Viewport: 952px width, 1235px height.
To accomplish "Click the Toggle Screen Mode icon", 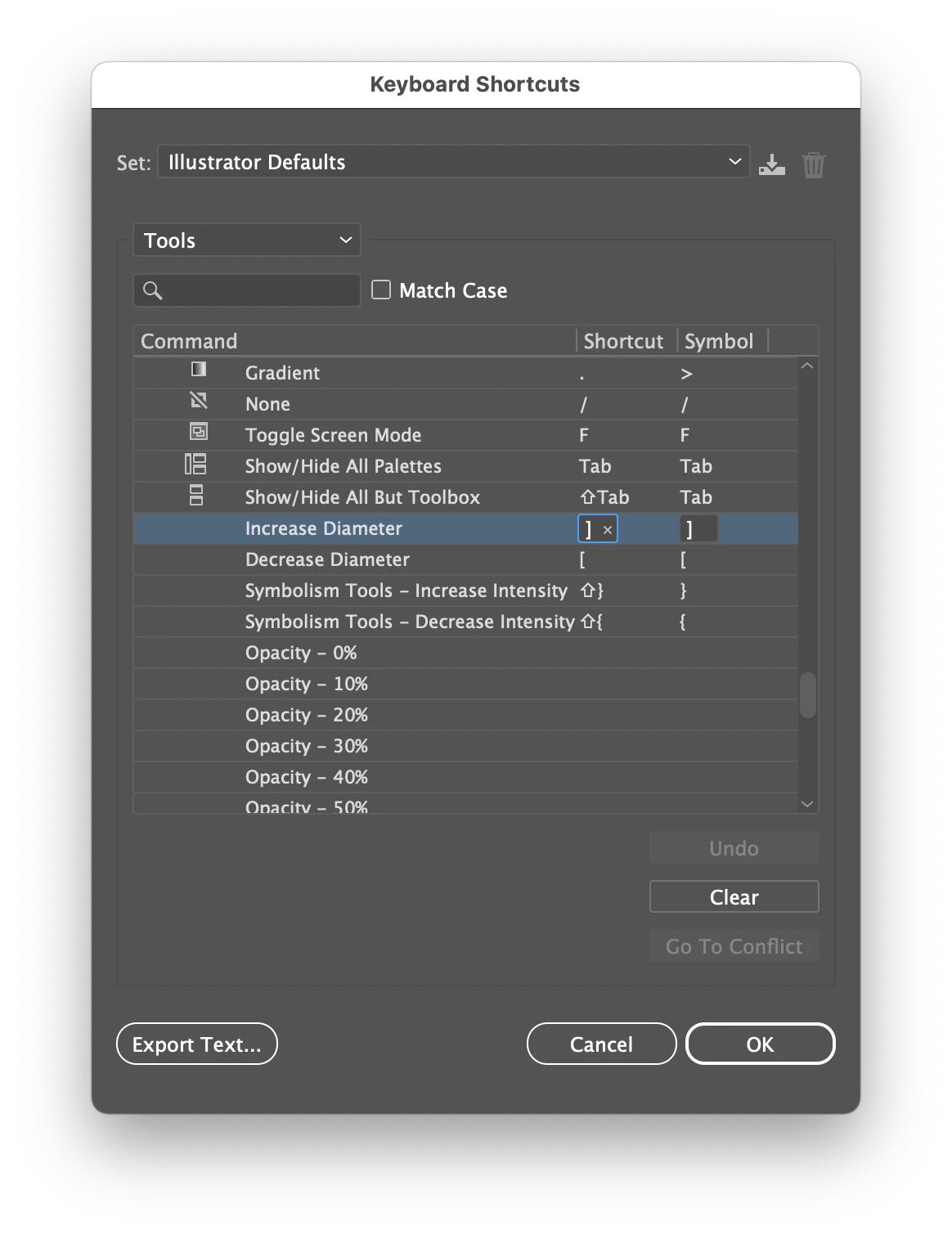I will click(199, 432).
